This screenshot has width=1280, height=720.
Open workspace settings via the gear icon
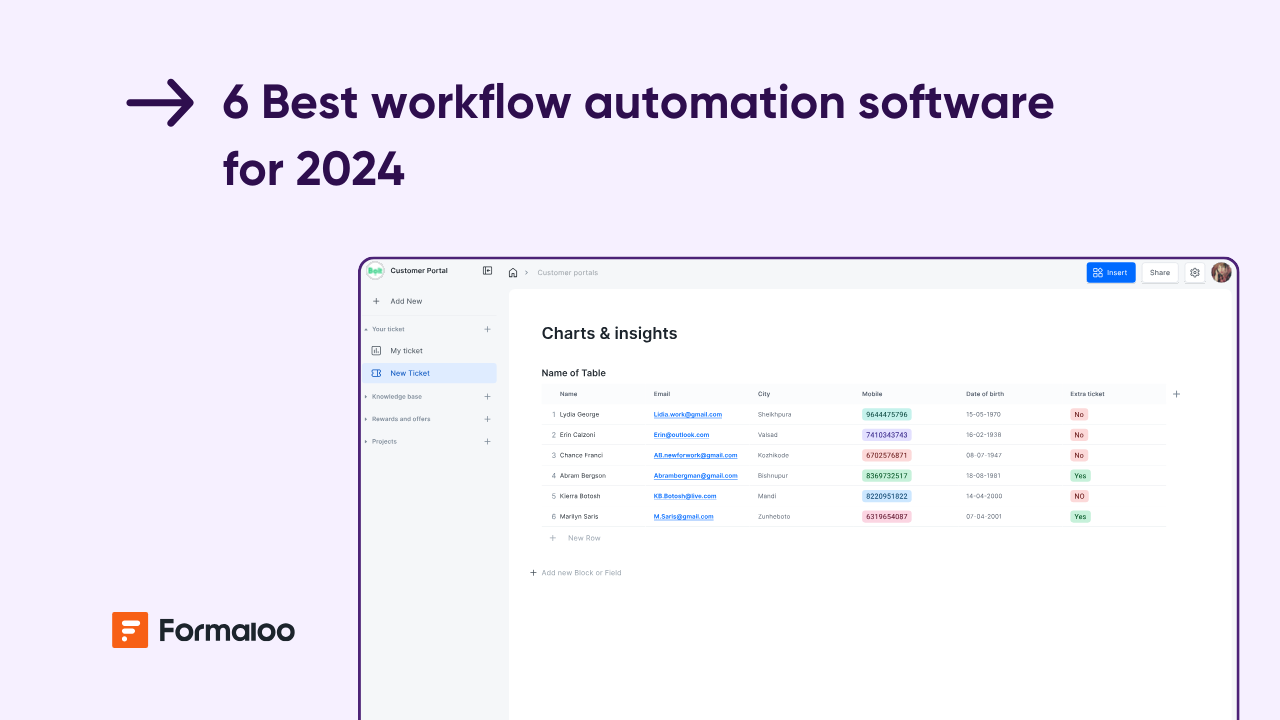click(1194, 272)
